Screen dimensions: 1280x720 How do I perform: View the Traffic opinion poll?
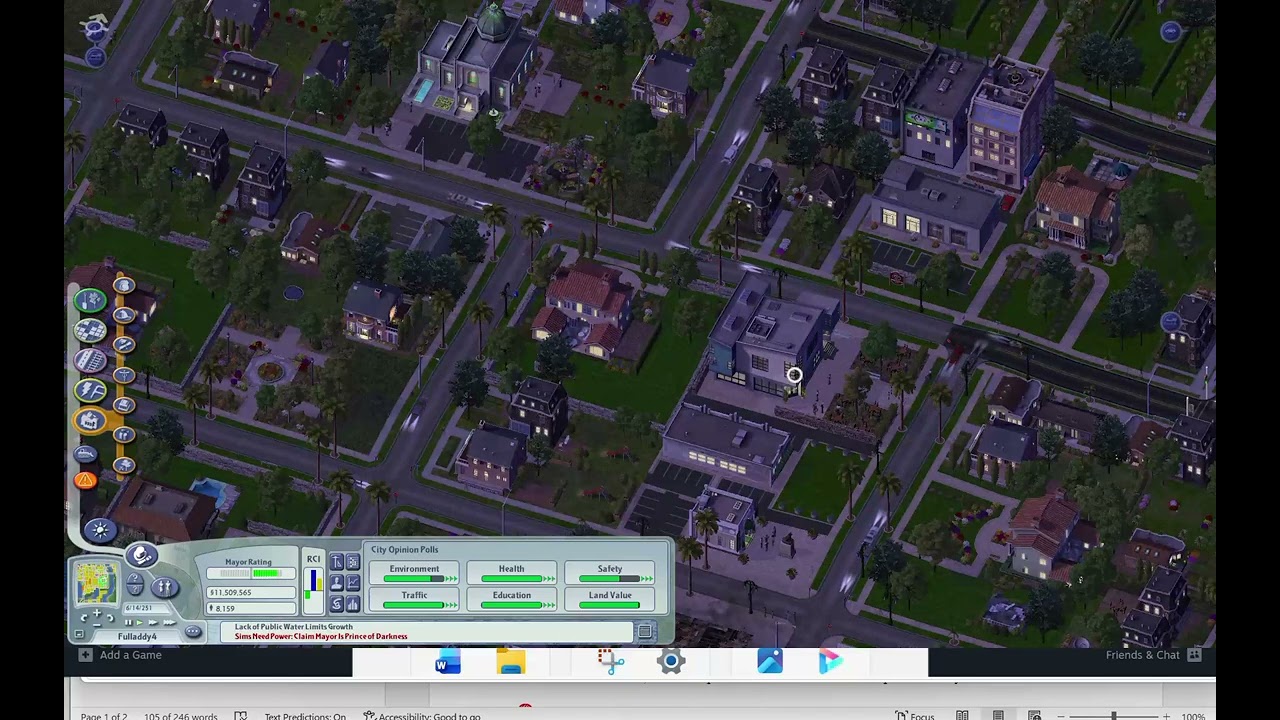414,600
